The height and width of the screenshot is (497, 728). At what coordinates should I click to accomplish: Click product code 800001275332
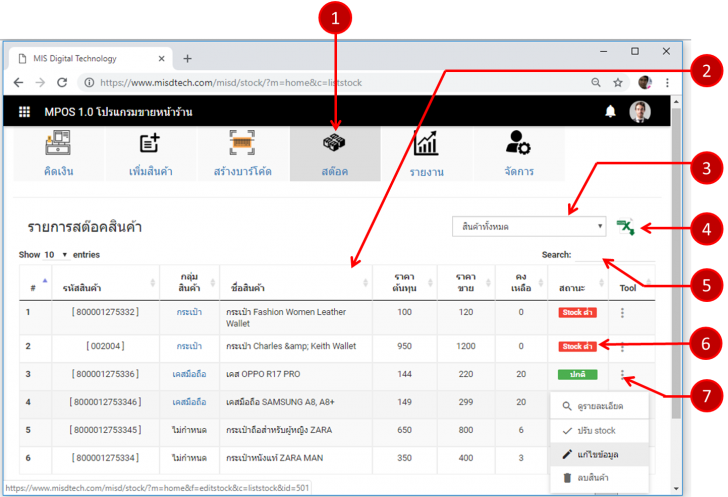coord(105,312)
